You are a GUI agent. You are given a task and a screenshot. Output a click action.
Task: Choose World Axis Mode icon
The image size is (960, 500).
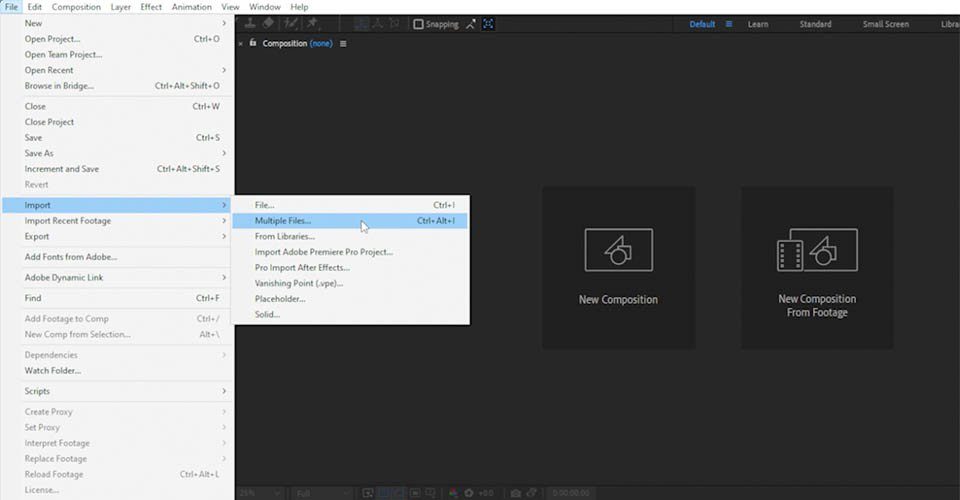(378, 23)
